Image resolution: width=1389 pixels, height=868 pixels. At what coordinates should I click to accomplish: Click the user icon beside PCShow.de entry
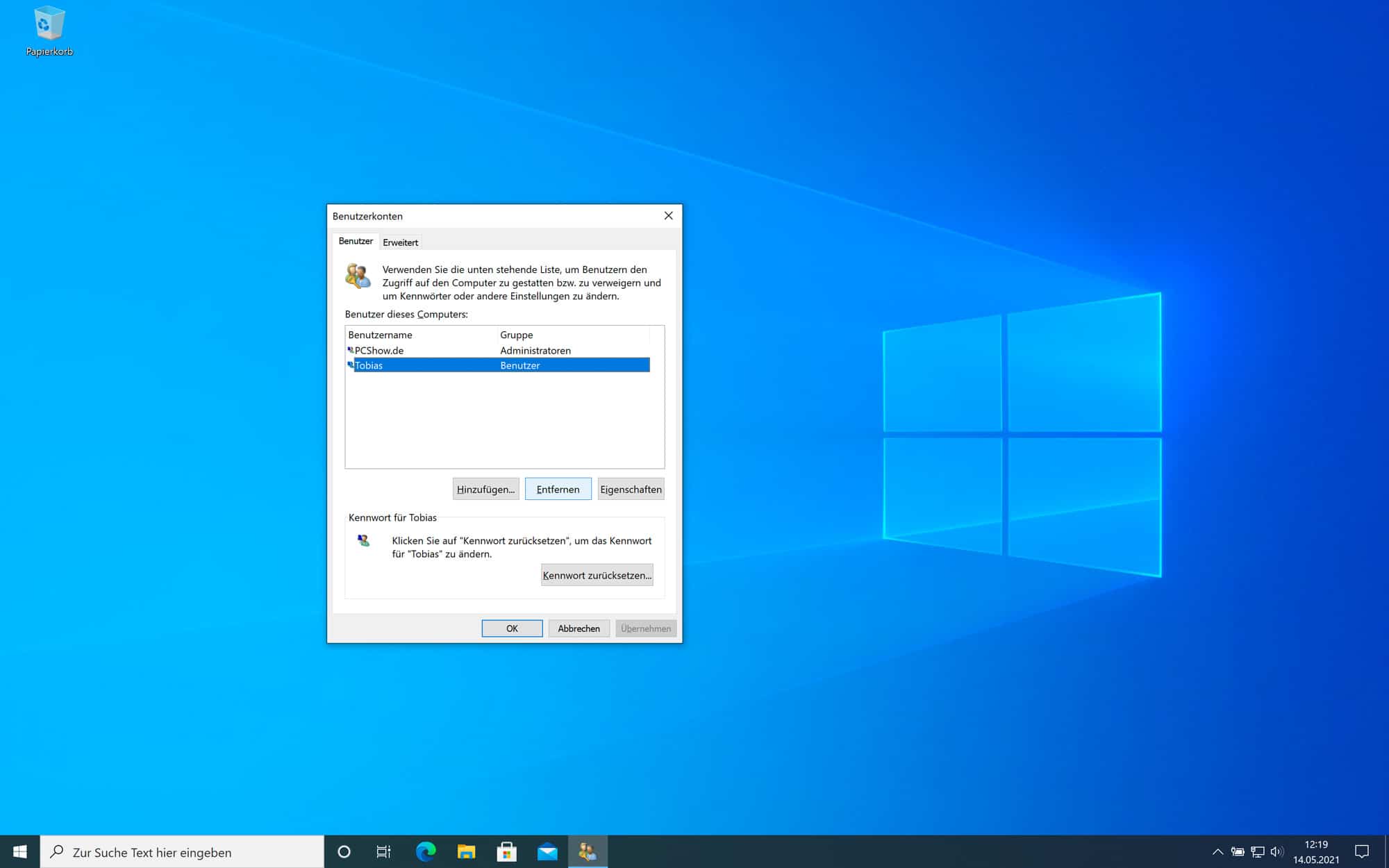pyautogui.click(x=351, y=351)
